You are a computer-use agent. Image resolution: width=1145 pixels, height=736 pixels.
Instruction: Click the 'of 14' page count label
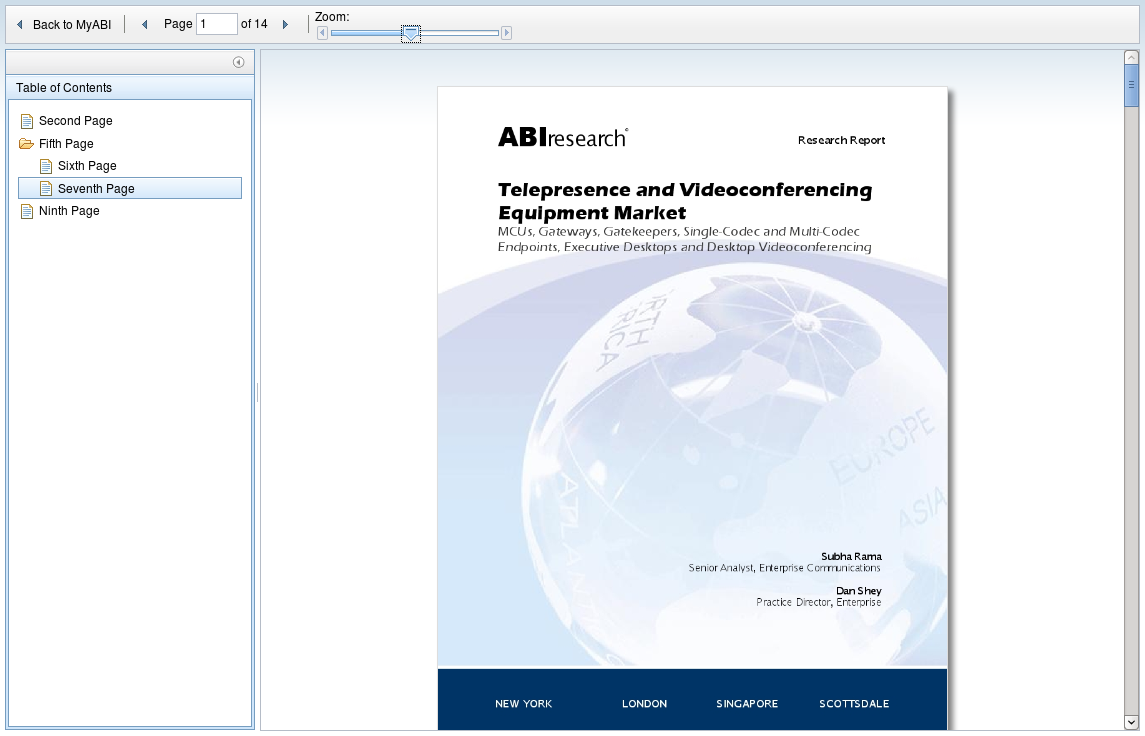[x=254, y=24]
